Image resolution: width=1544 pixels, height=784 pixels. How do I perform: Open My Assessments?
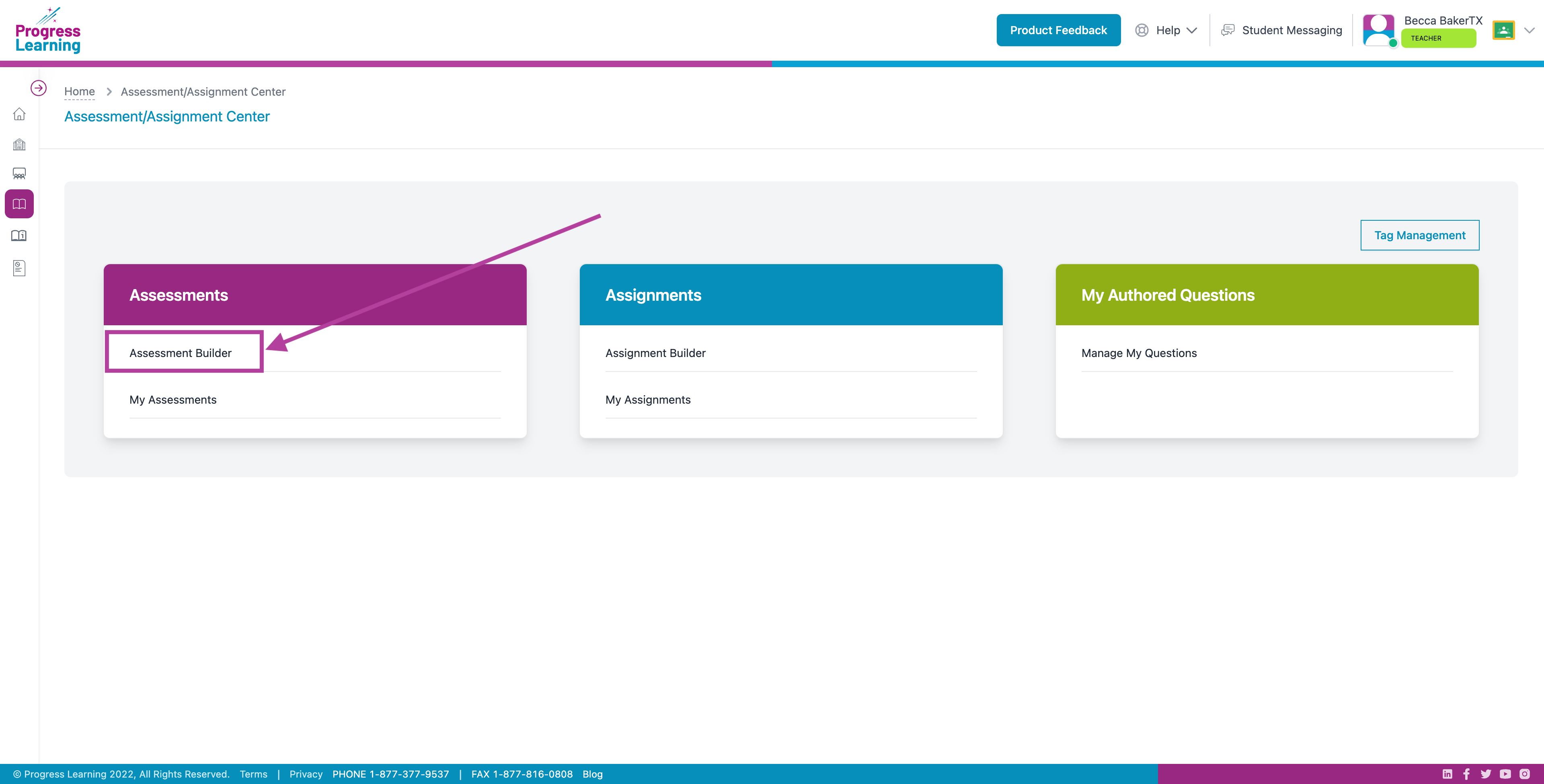172,400
